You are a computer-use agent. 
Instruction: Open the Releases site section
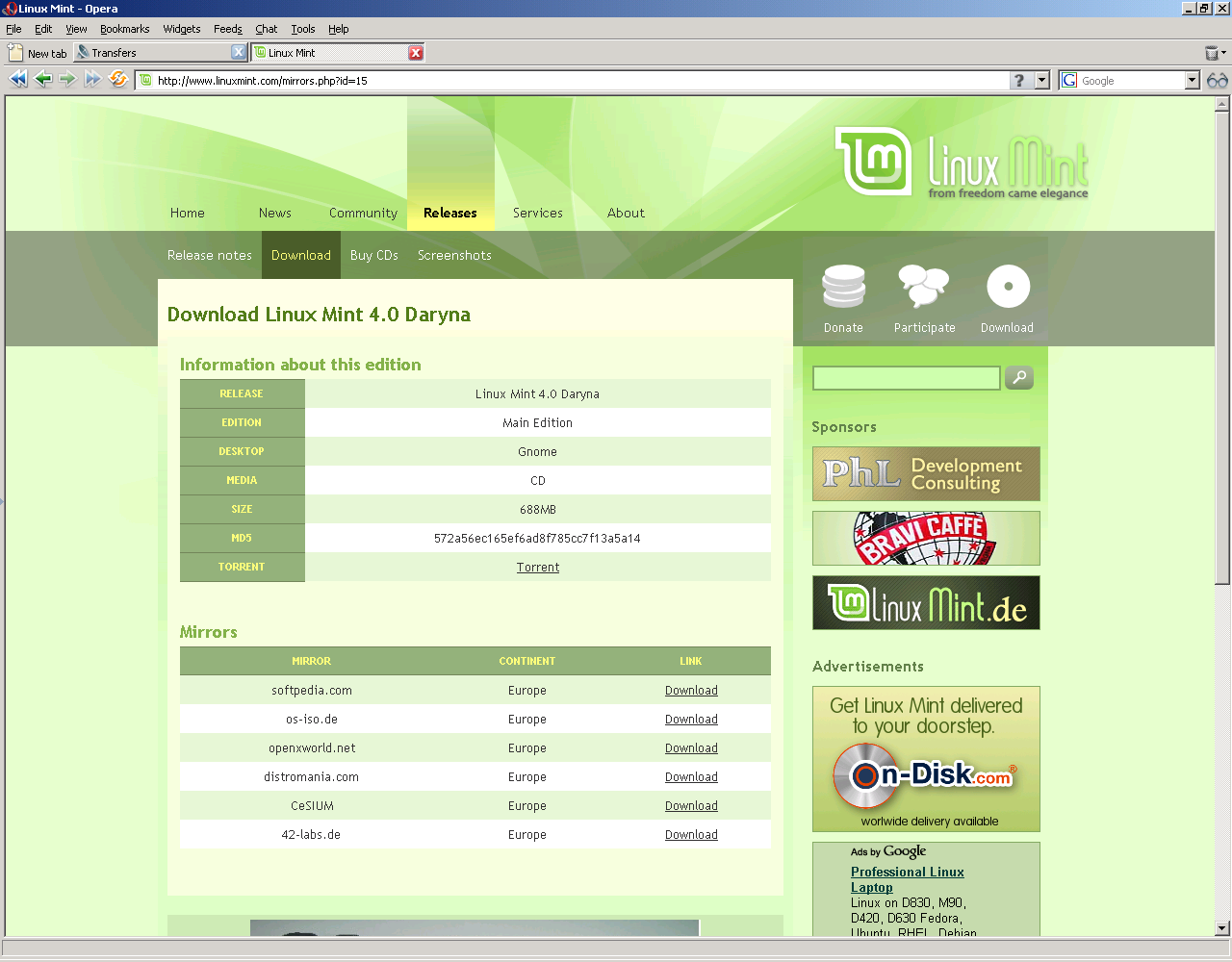(450, 213)
